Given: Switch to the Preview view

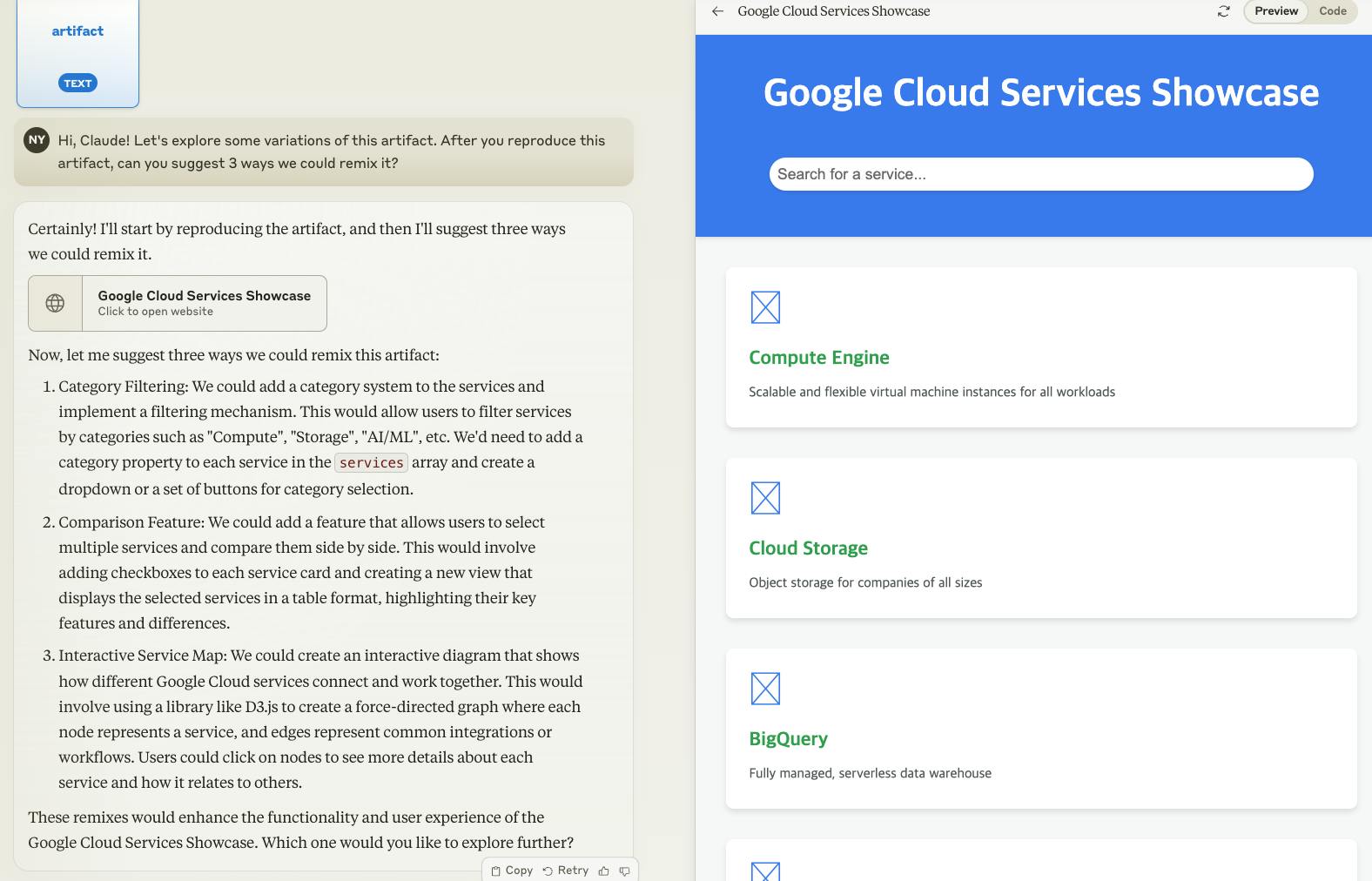Looking at the screenshot, I should (x=1275, y=11).
